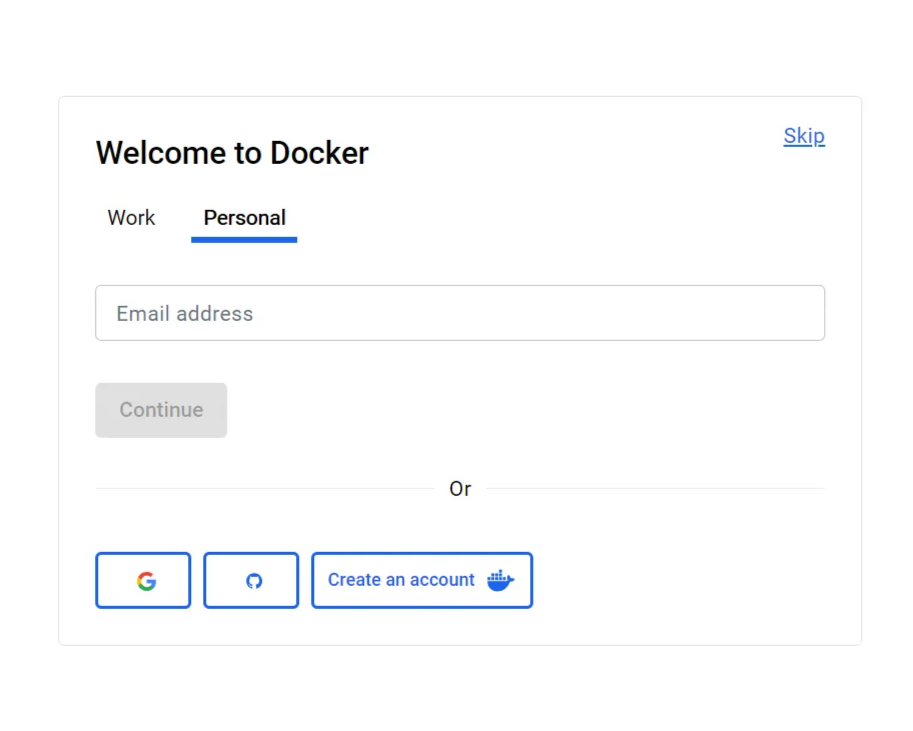Open account creation via the whale button
The image size is (913, 731).
pos(422,580)
